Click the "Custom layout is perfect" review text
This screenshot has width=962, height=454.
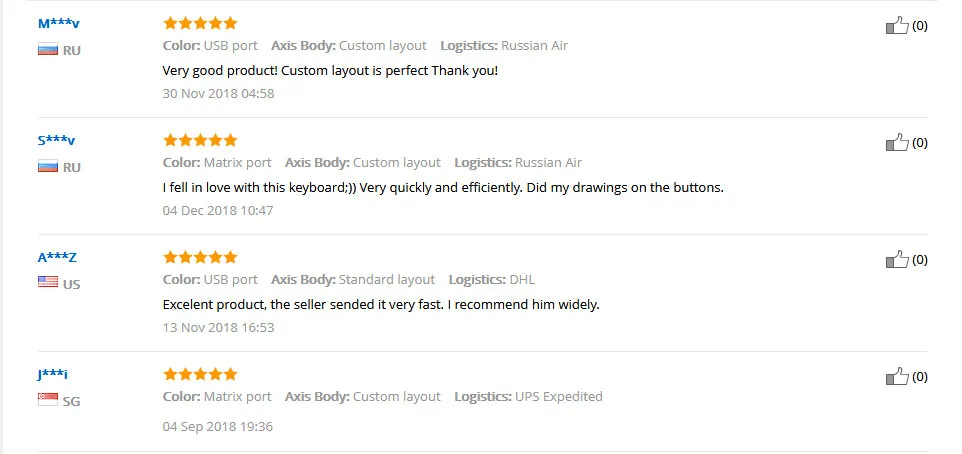coord(330,71)
